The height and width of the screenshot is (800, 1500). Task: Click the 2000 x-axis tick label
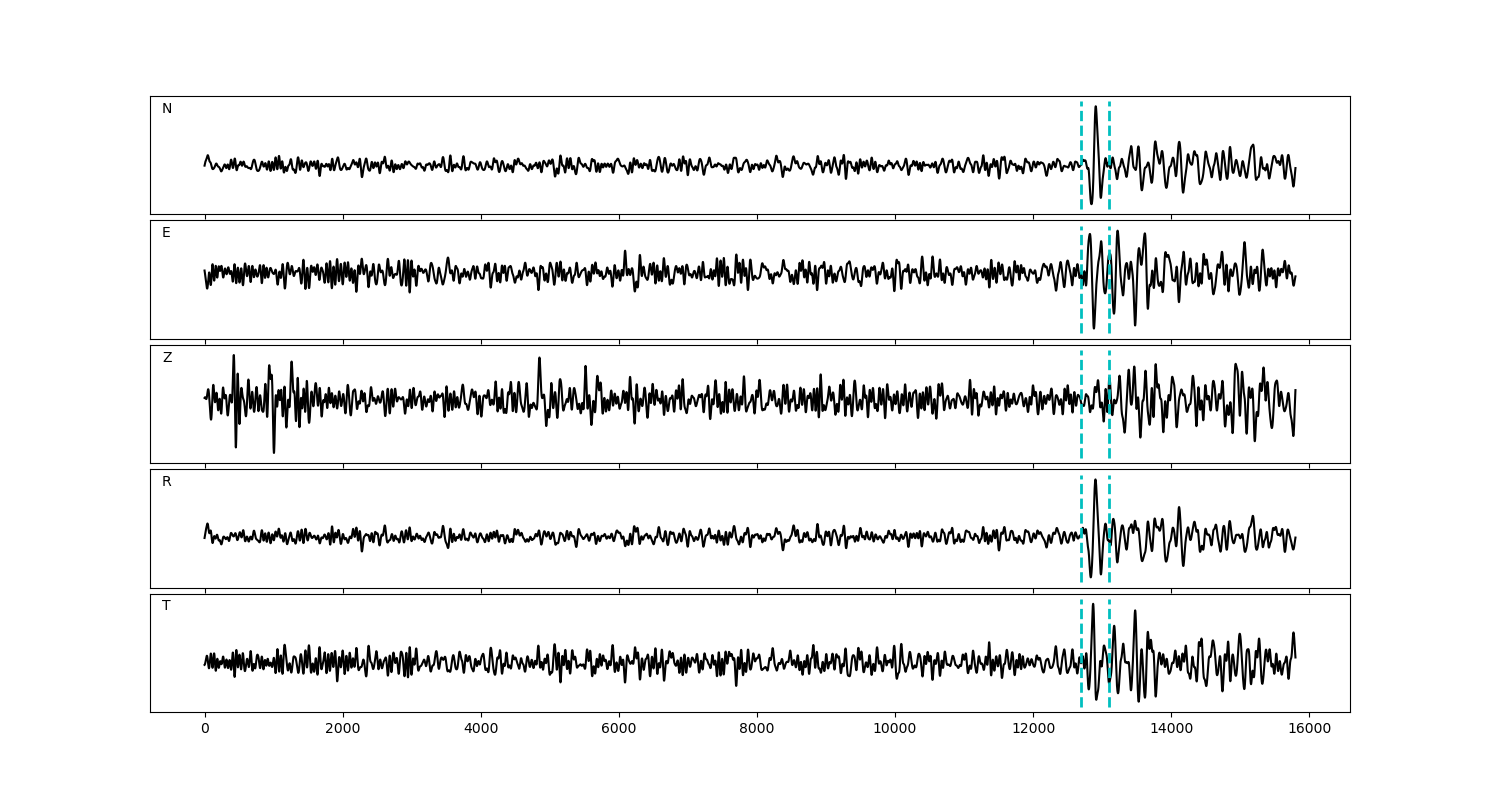click(x=343, y=729)
